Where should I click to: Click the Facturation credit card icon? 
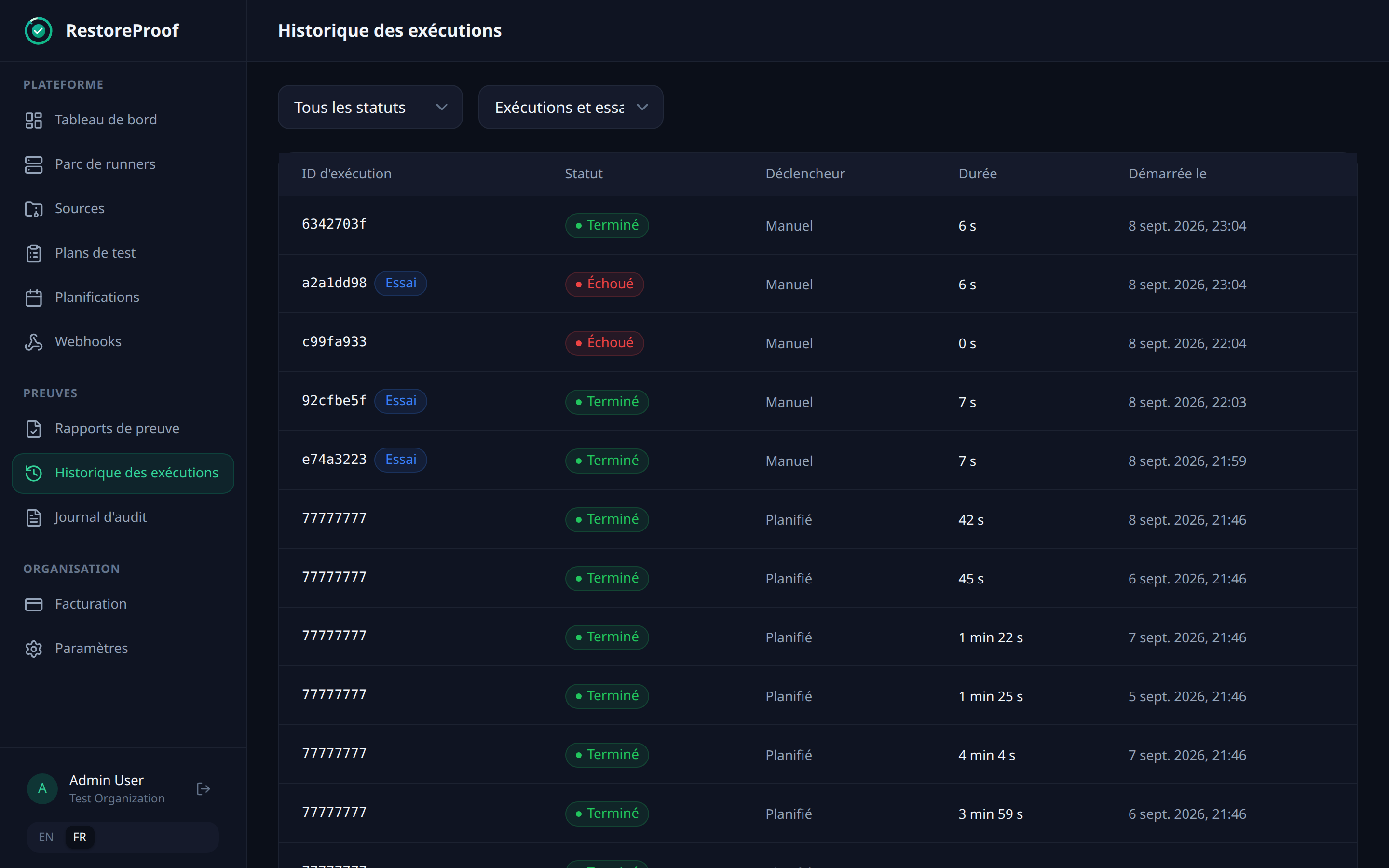click(x=34, y=604)
